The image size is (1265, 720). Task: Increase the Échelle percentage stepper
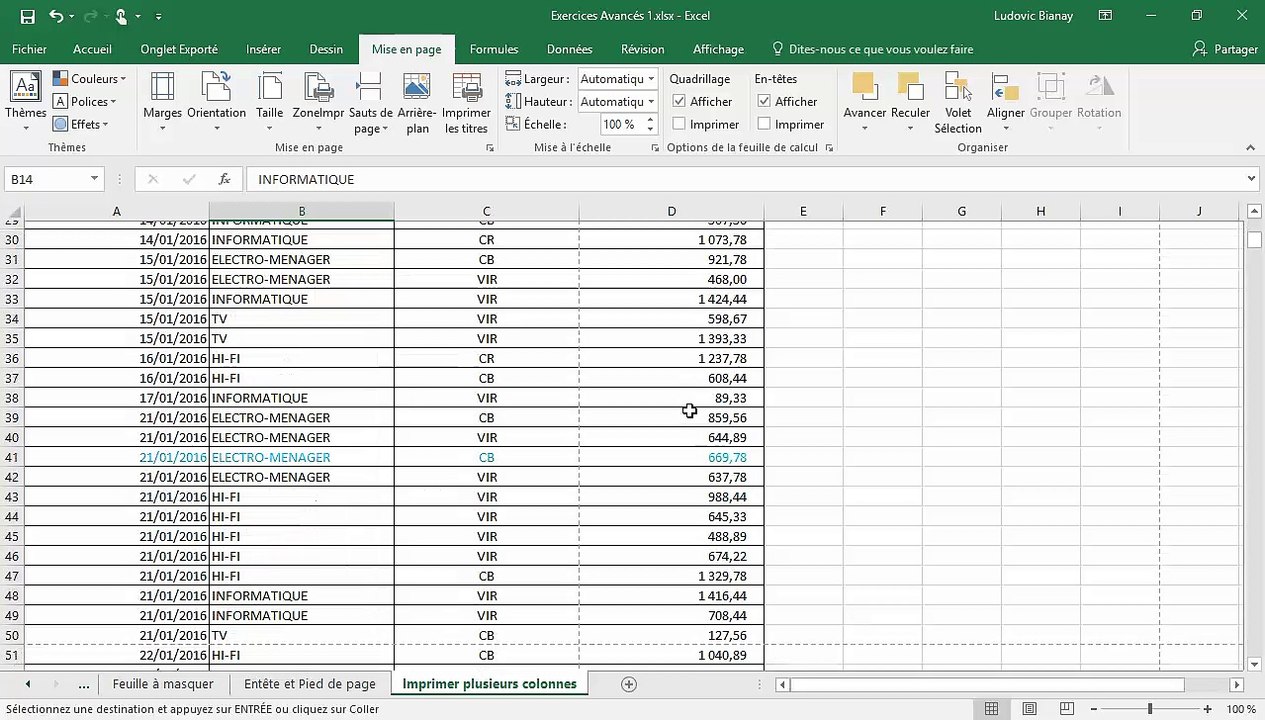click(651, 120)
